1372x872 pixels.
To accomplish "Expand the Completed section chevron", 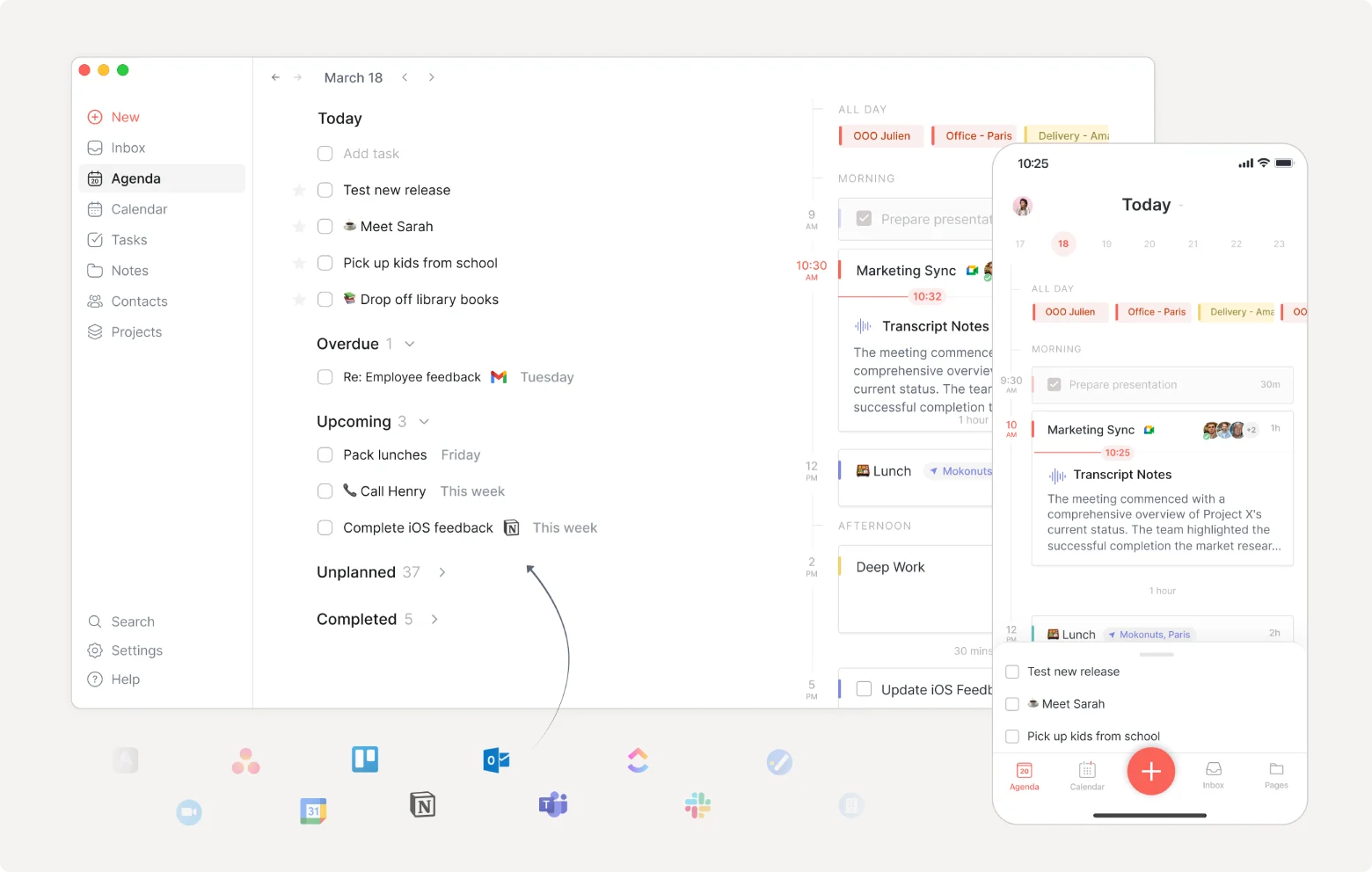I will 434,620.
